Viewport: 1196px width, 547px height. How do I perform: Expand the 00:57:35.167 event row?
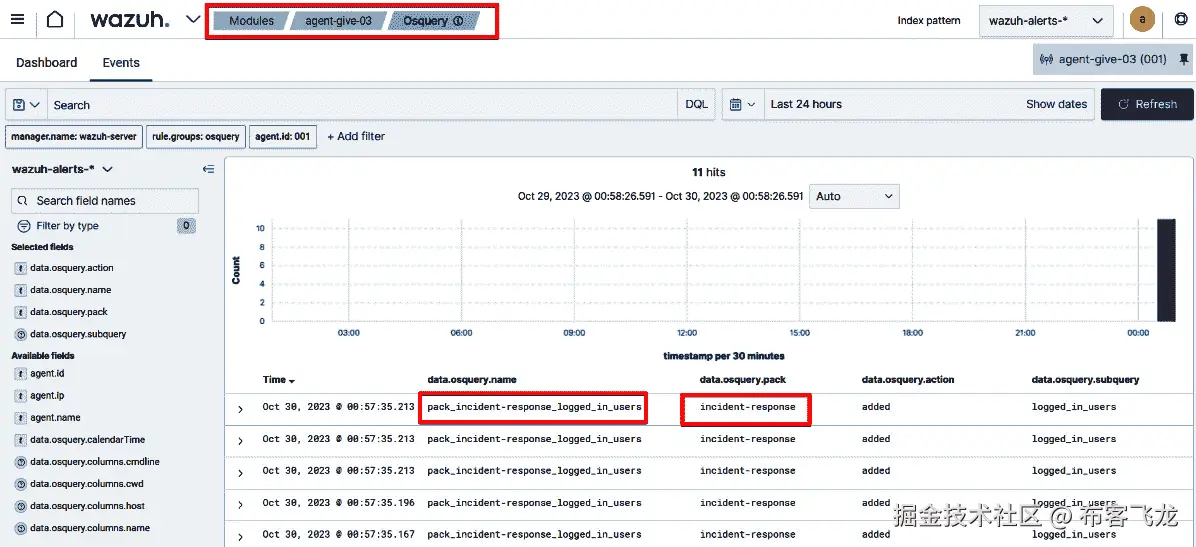click(x=240, y=537)
